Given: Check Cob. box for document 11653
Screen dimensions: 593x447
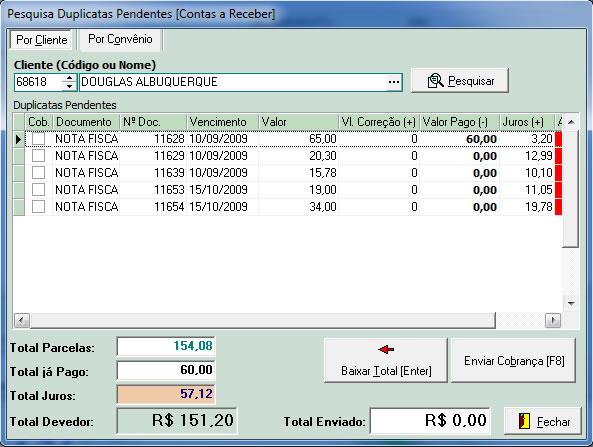Looking at the screenshot, I should [x=38, y=189].
